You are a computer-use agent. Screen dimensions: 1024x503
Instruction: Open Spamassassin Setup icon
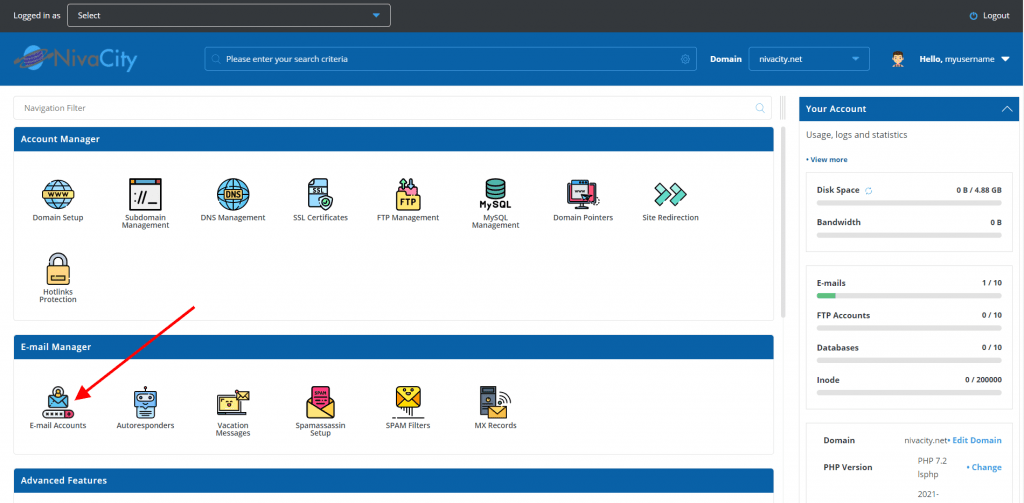pos(321,403)
